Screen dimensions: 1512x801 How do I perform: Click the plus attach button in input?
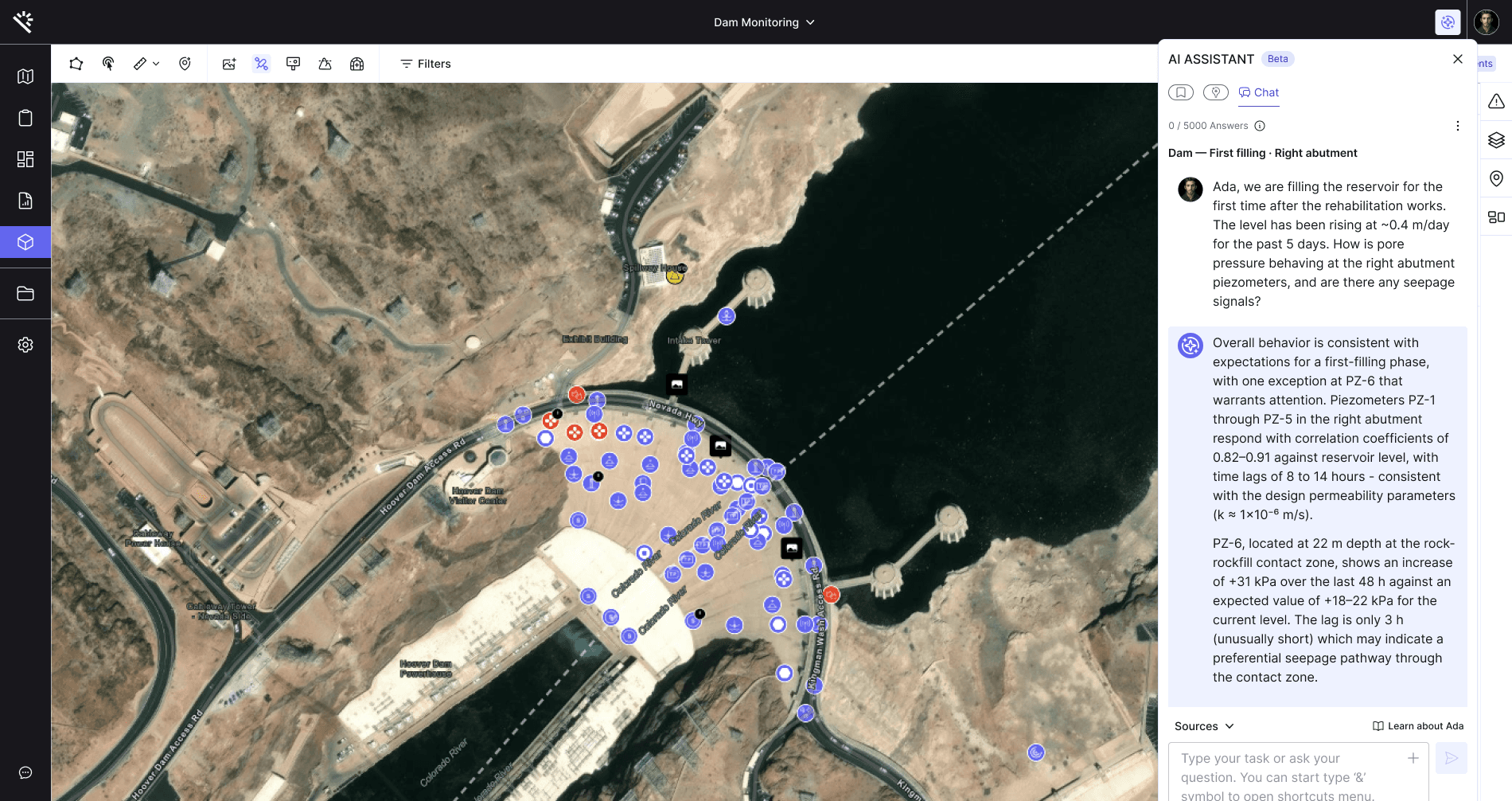(1413, 758)
